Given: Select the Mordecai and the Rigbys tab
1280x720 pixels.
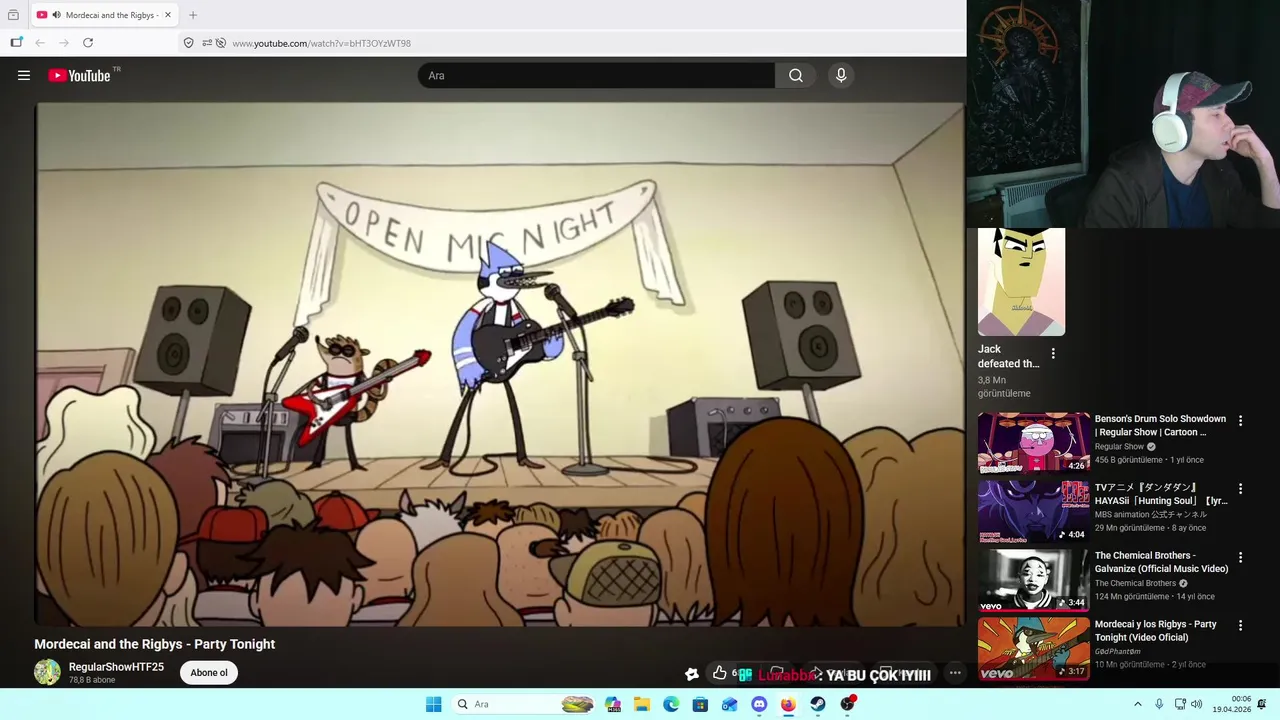Looking at the screenshot, I should tap(104, 15).
